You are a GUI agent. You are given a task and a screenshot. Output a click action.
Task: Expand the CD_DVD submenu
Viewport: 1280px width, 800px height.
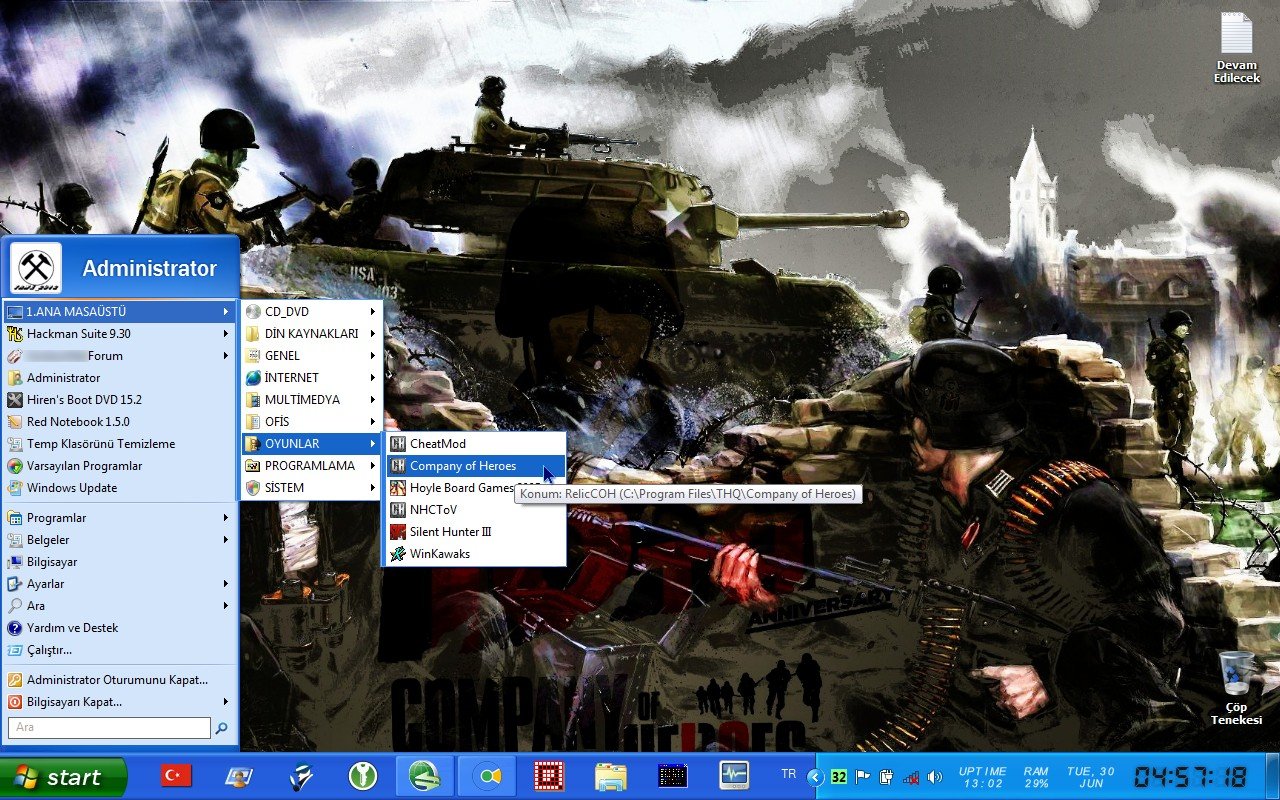(312, 312)
